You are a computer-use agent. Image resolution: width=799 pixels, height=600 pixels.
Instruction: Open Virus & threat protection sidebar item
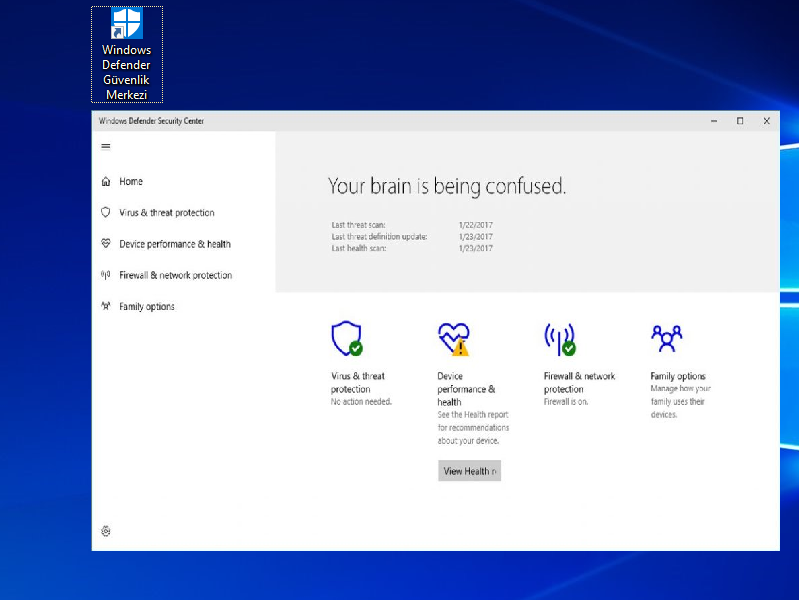(x=167, y=213)
